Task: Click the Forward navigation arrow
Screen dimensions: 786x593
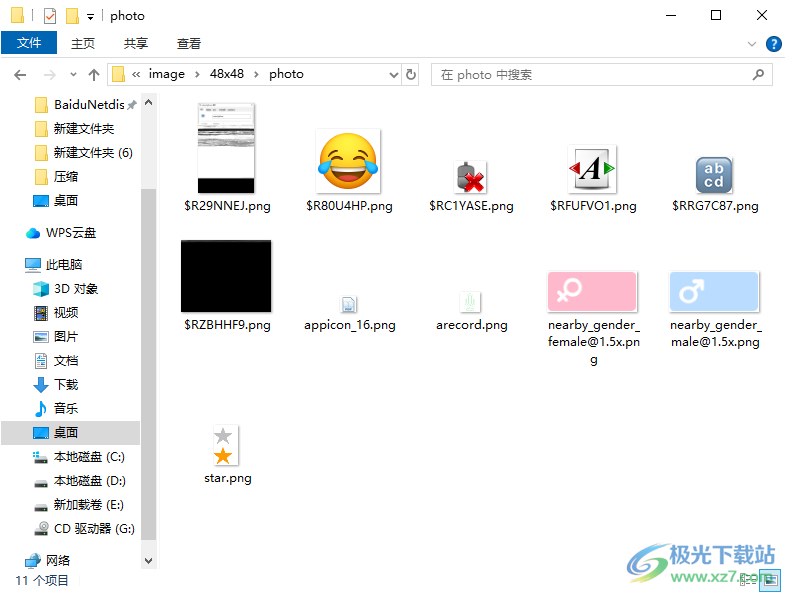Action: pos(50,75)
